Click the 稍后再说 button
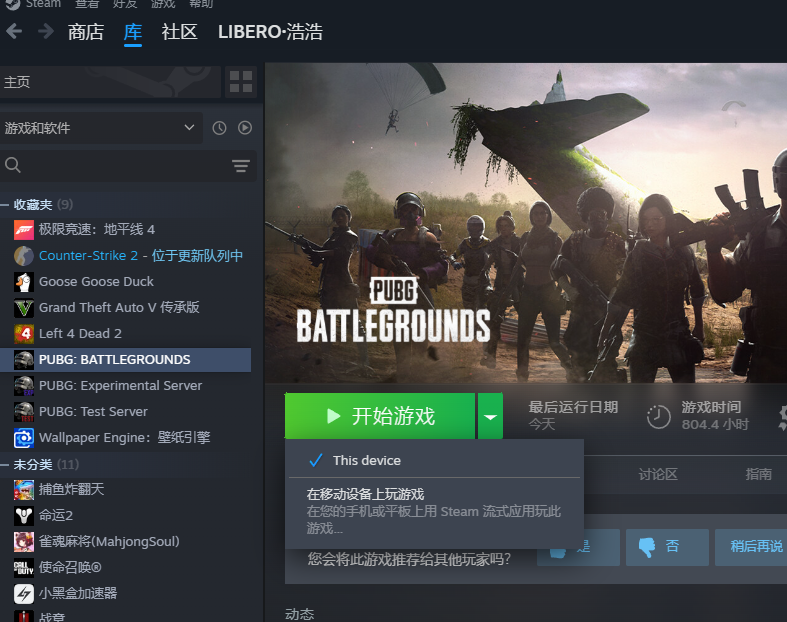787x622 pixels. [x=756, y=546]
